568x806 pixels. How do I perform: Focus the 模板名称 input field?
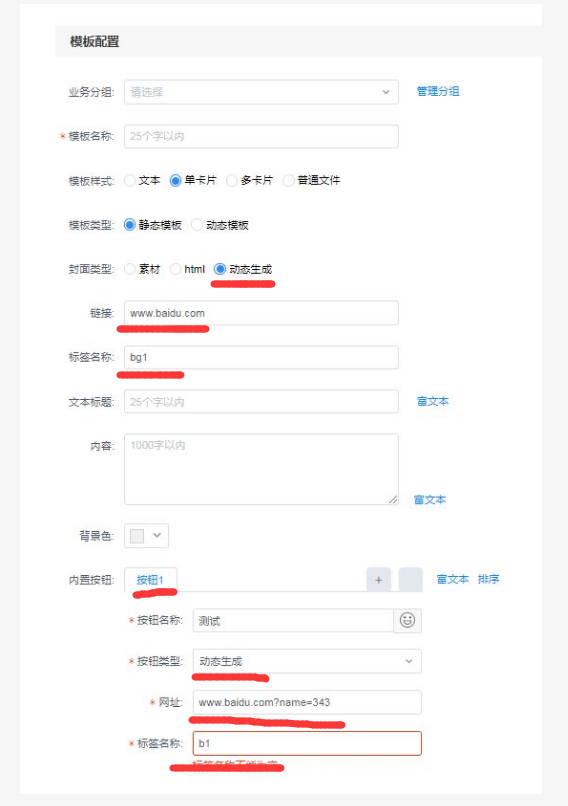tap(261, 136)
